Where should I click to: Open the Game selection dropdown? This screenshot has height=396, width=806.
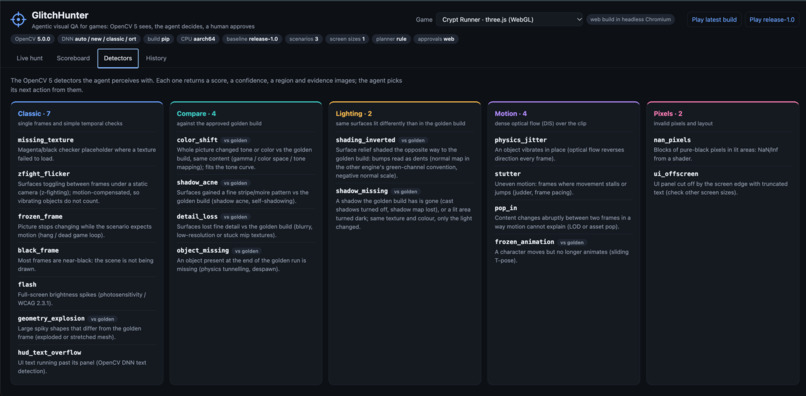(509, 20)
